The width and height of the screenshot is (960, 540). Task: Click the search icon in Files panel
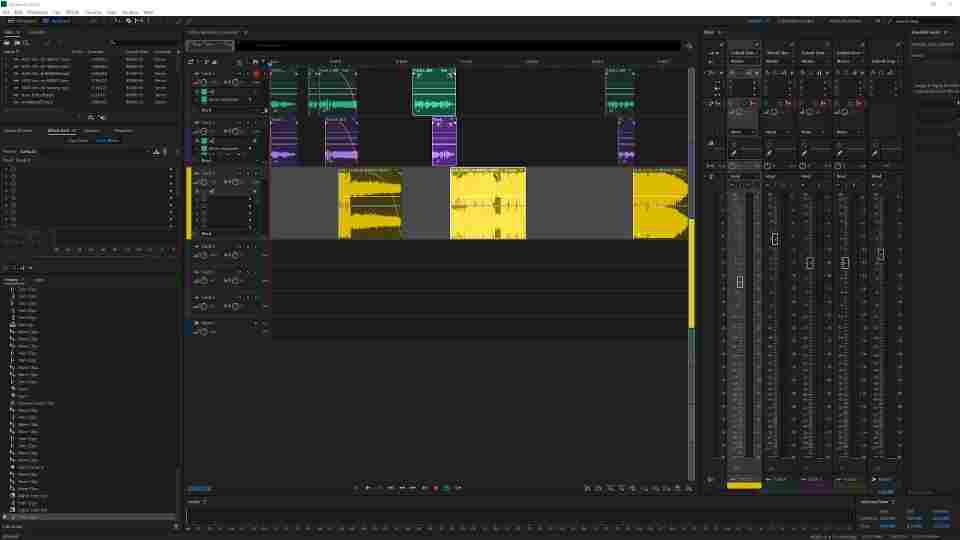tap(113, 43)
